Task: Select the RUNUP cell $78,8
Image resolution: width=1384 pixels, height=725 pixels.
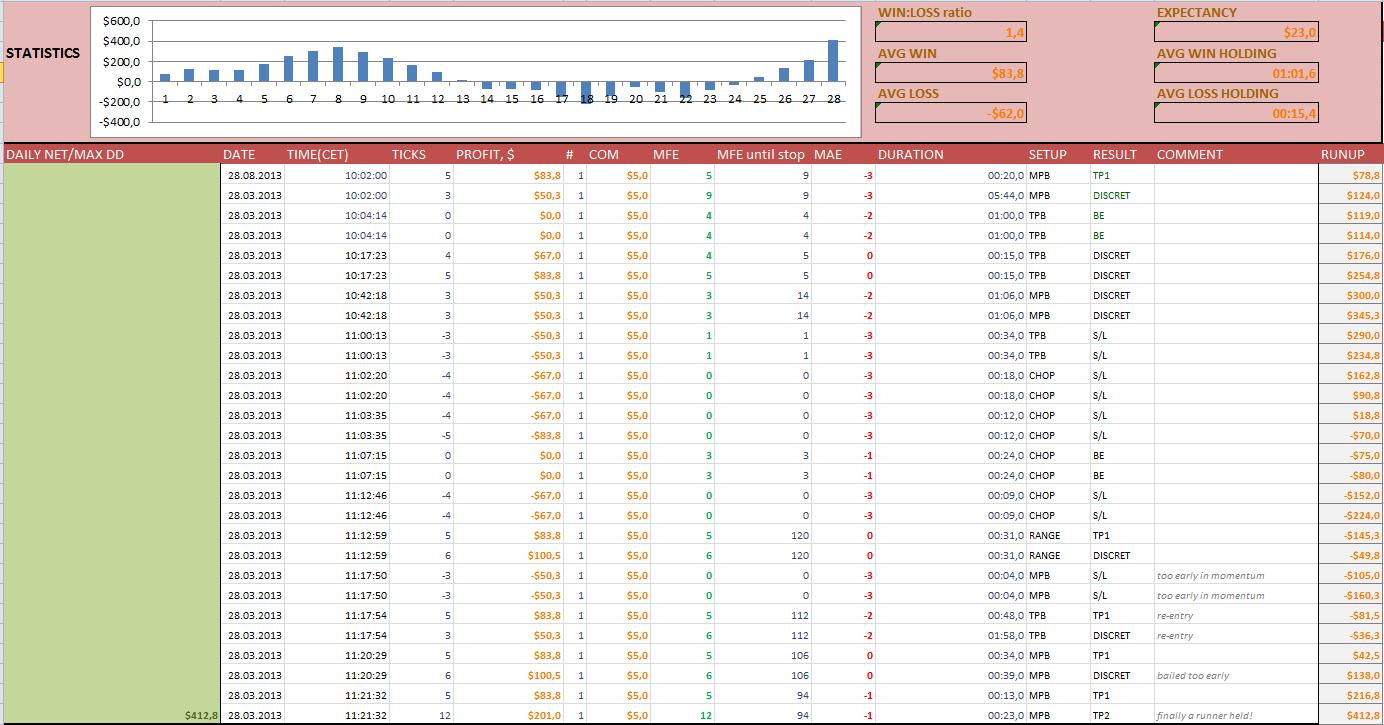Action: (x=1350, y=175)
